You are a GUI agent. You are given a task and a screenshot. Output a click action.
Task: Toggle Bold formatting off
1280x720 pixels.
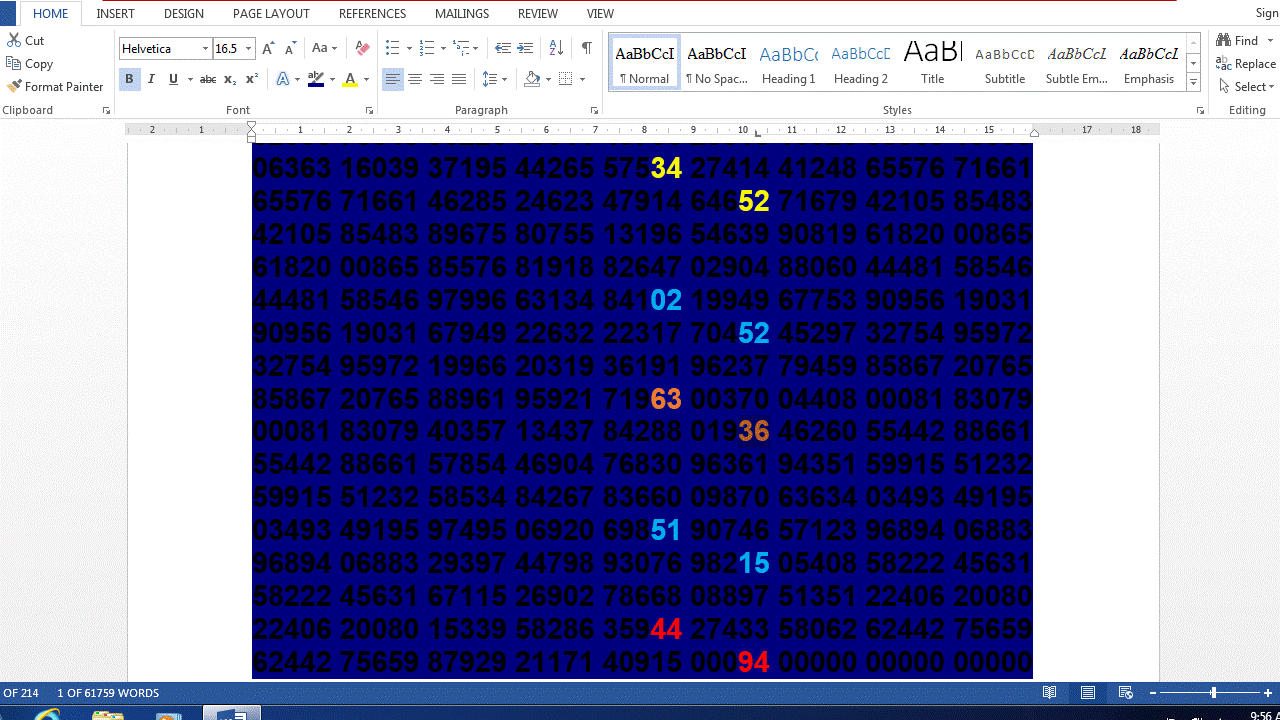129,79
